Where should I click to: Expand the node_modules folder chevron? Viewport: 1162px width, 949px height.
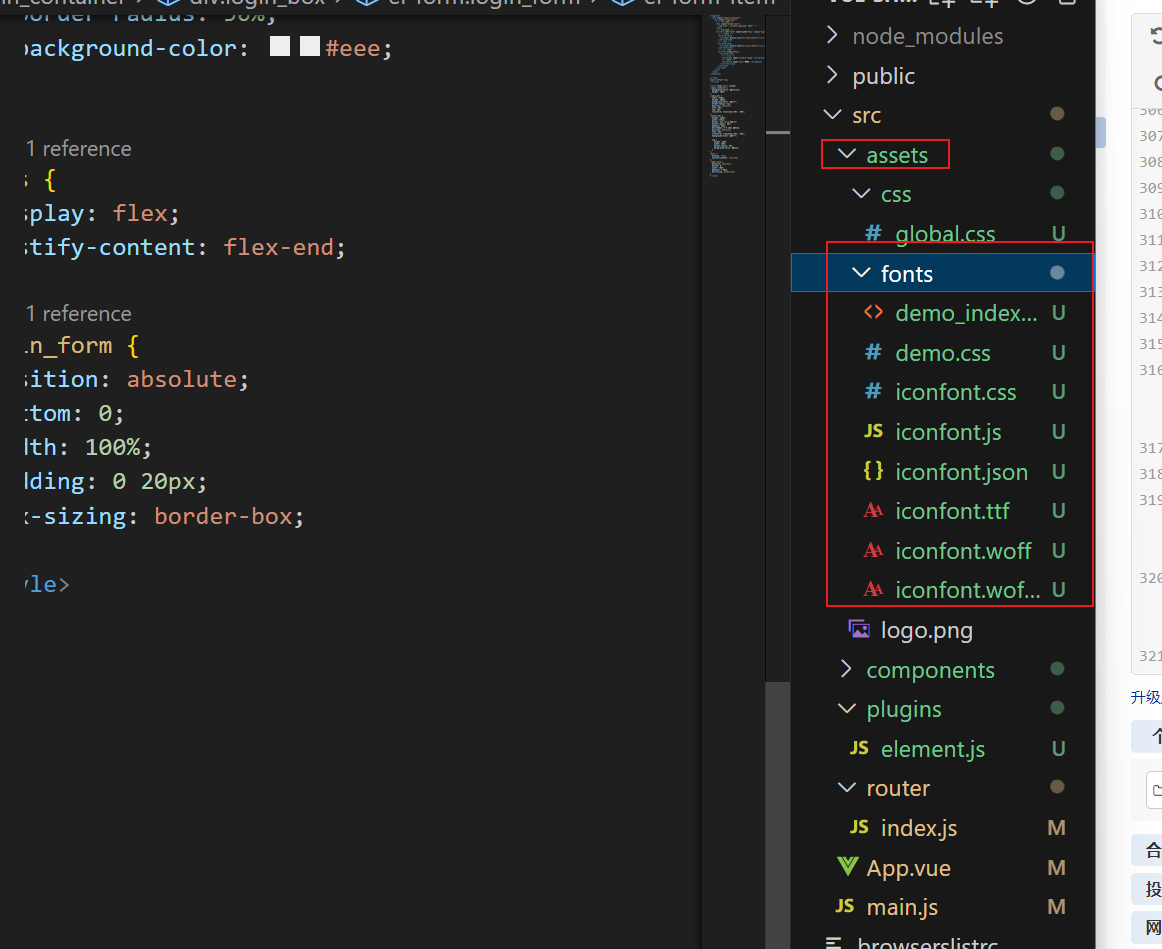tap(831, 35)
